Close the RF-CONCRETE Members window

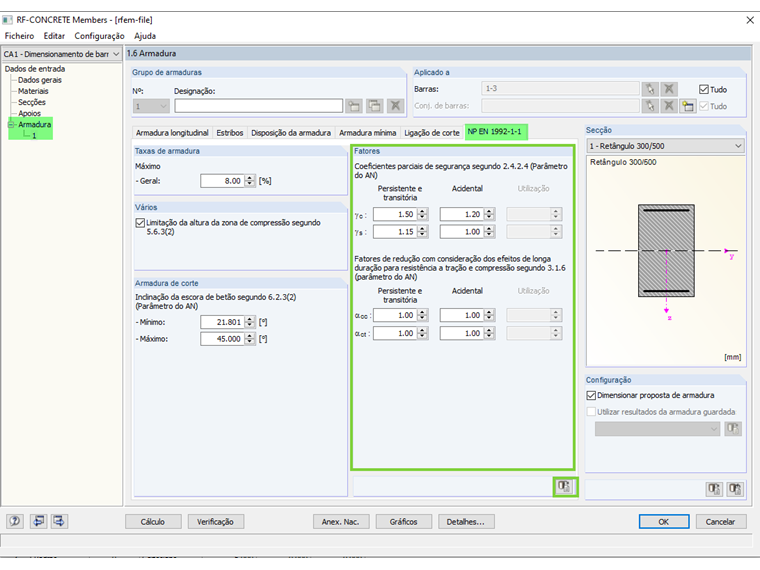pyautogui.click(x=749, y=20)
